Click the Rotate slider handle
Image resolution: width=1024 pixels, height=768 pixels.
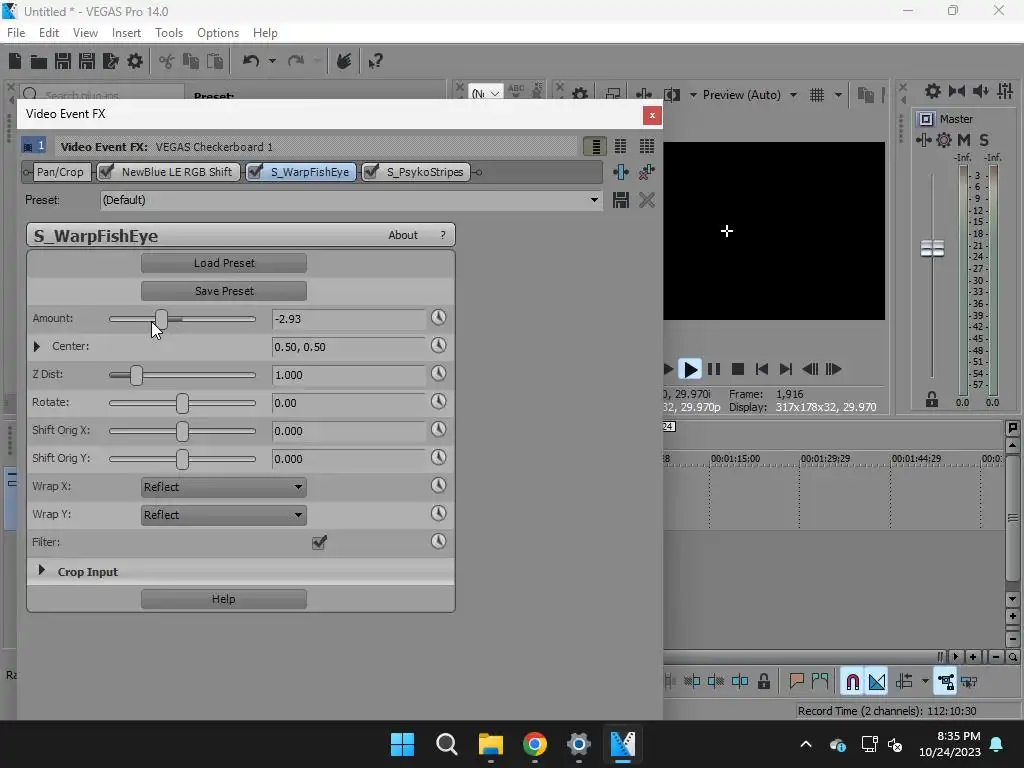(x=182, y=403)
